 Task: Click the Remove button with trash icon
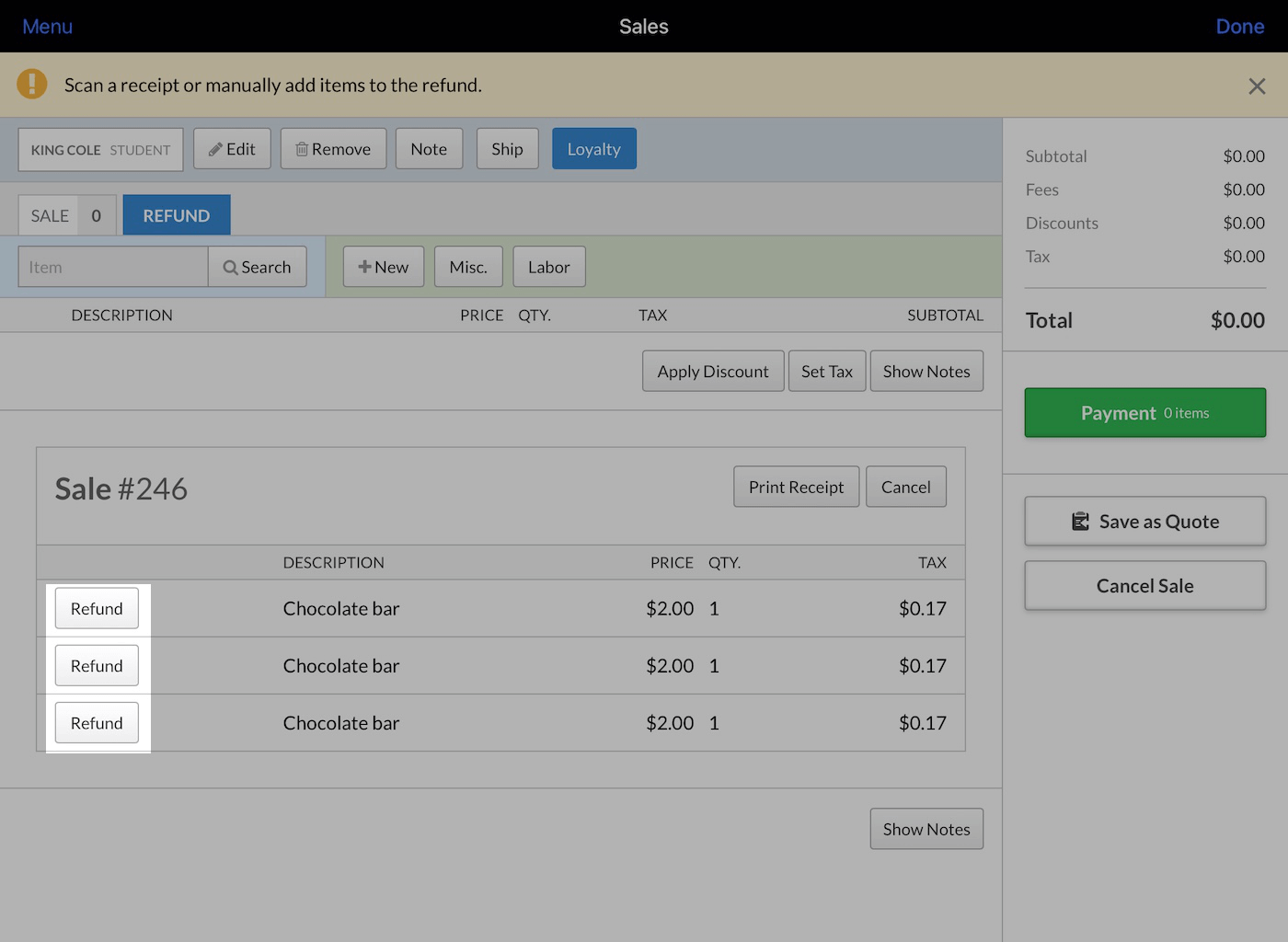(333, 149)
